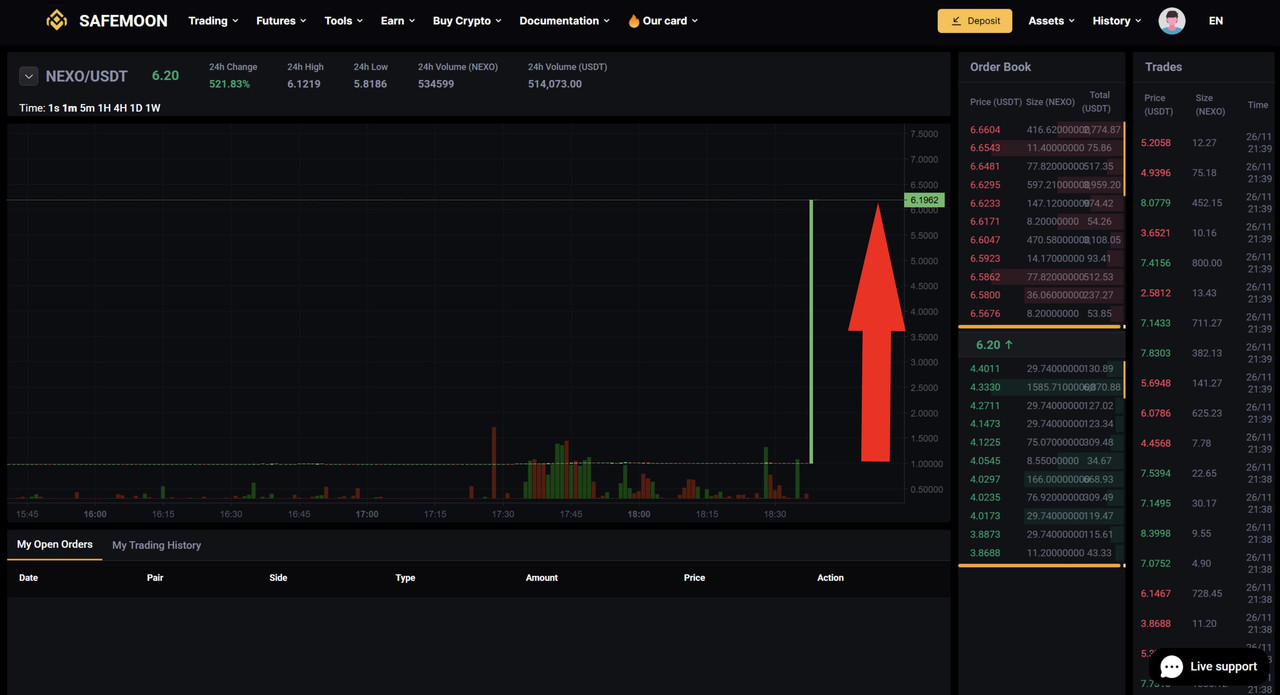Switch language via EN selector
The image size is (1280, 695).
click(1216, 21)
